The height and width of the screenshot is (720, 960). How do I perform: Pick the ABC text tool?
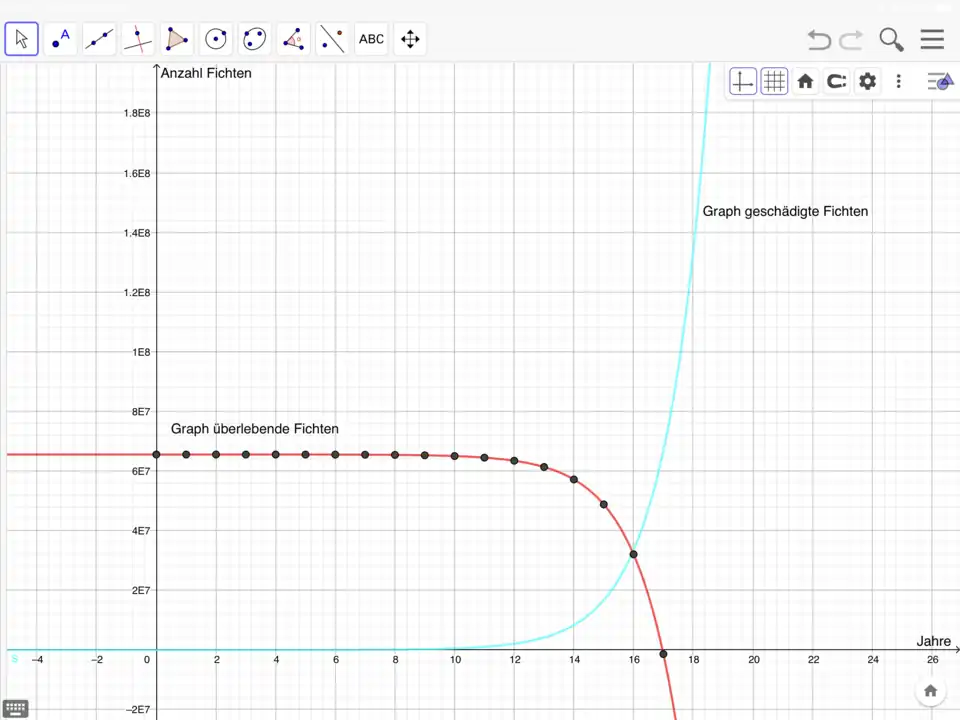[371, 39]
